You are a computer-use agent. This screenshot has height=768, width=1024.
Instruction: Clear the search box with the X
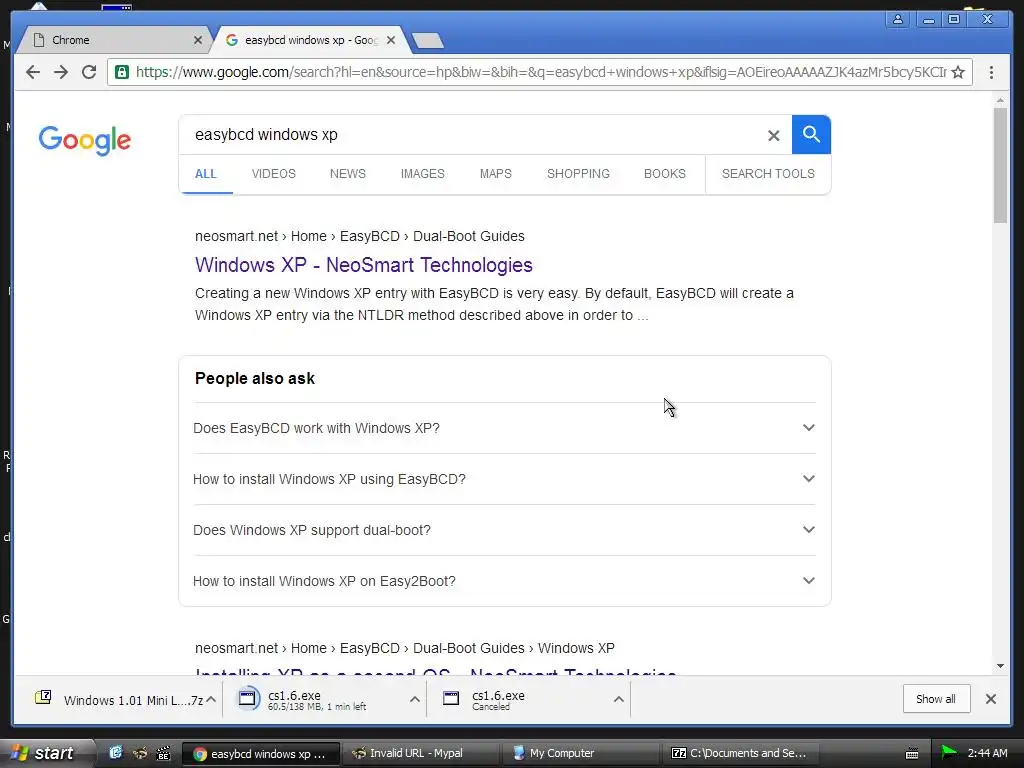pyautogui.click(x=773, y=135)
